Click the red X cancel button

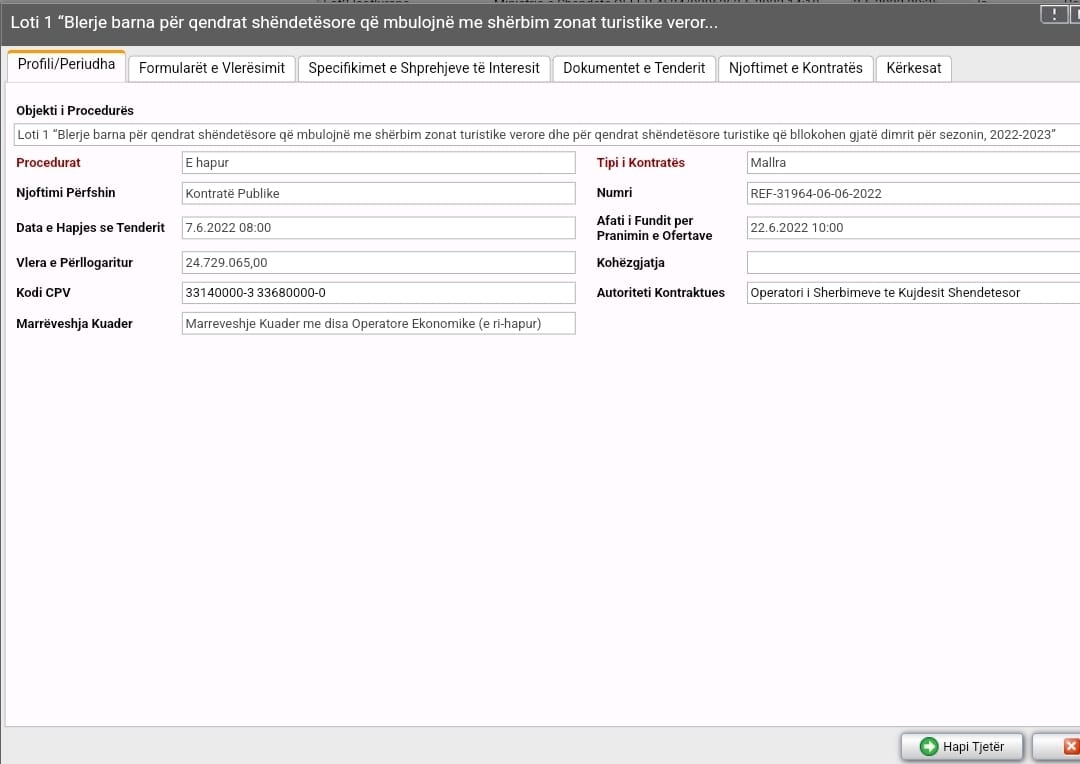[x=1066, y=746]
